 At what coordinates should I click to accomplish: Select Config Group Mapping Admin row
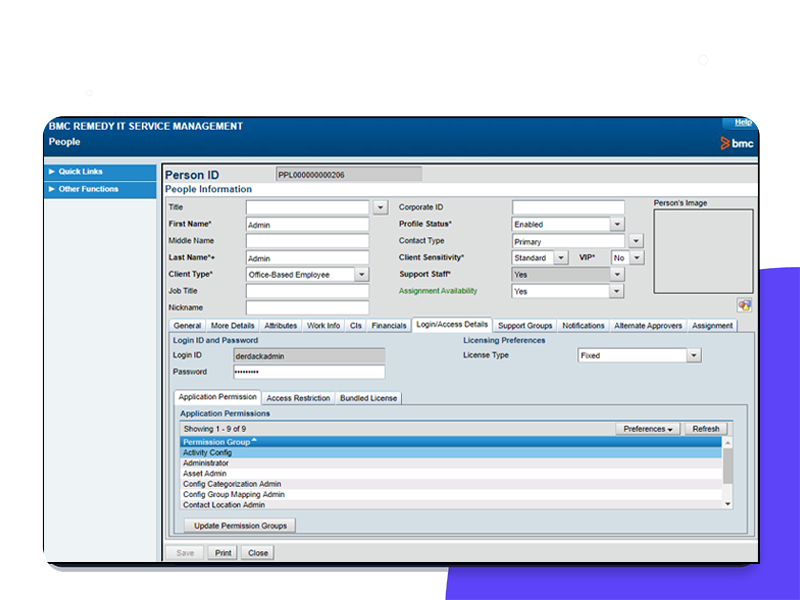pyautogui.click(x=451, y=494)
